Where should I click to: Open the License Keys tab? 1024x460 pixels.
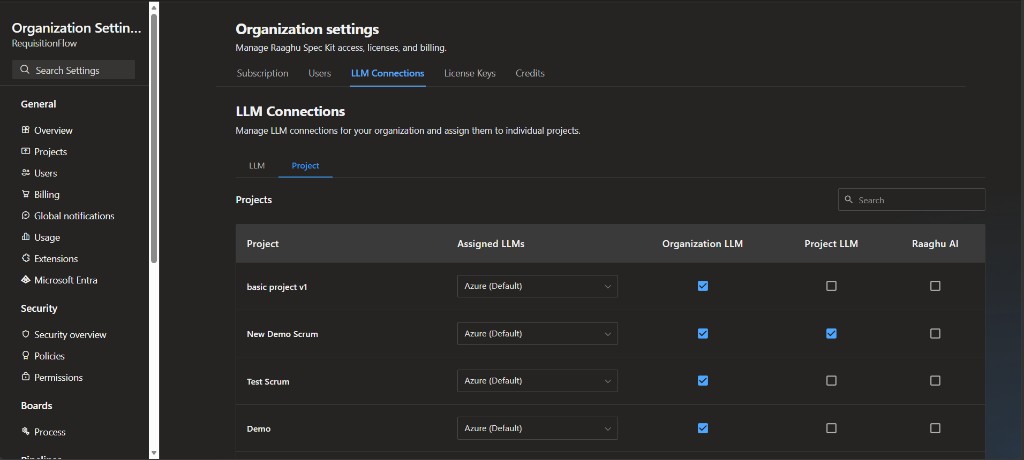pyautogui.click(x=470, y=73)
